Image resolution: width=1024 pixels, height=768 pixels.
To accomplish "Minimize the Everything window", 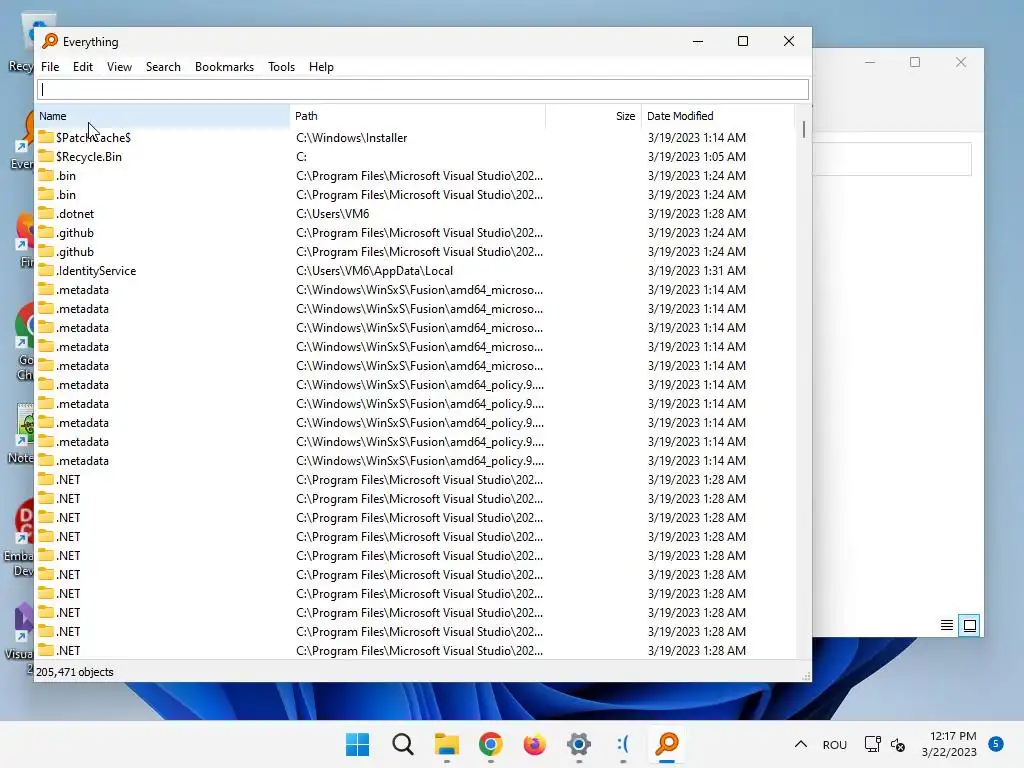I will pos(698,41).
